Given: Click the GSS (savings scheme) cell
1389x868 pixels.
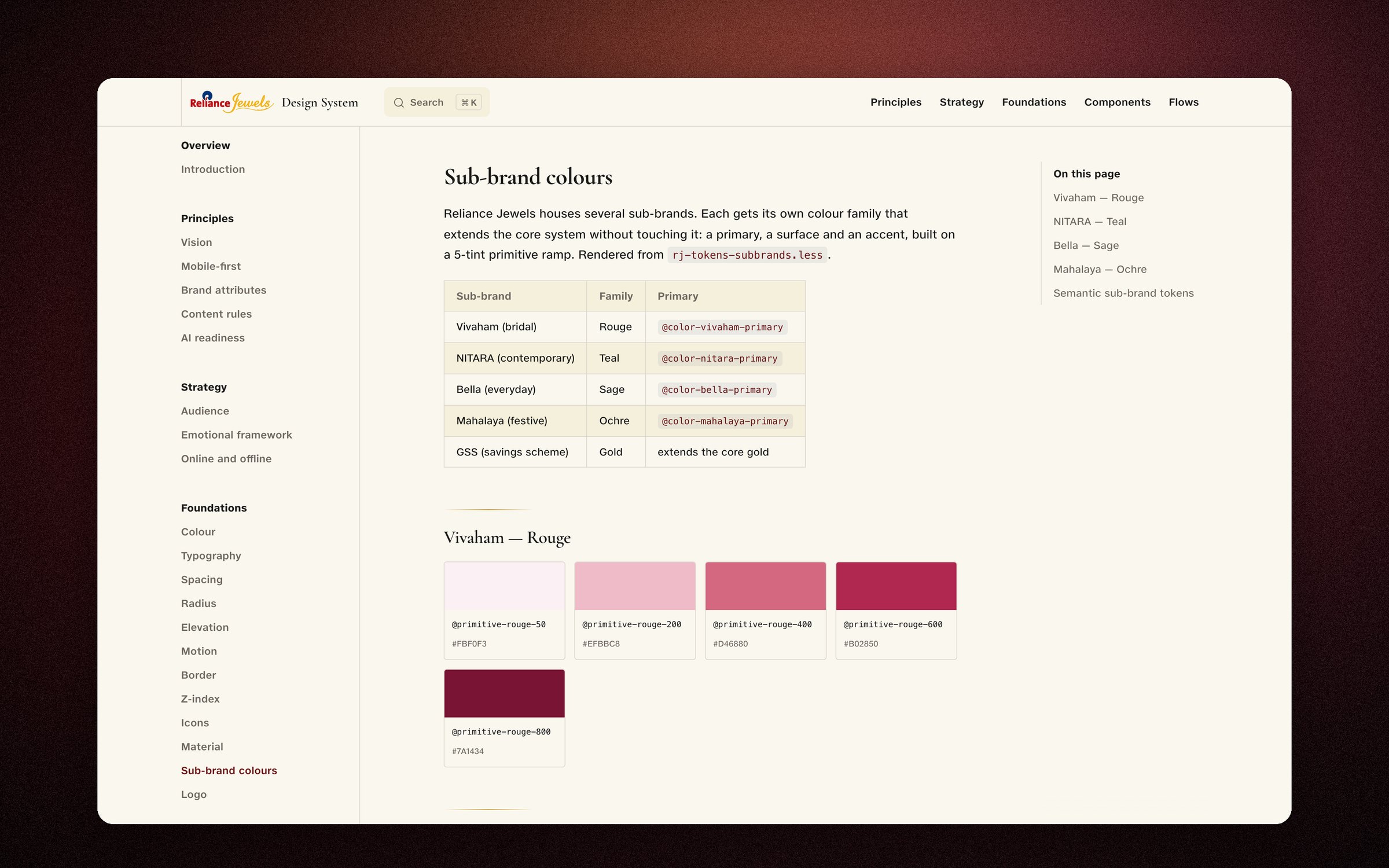Looking at the screenshot, I should (x=515, y=452).
